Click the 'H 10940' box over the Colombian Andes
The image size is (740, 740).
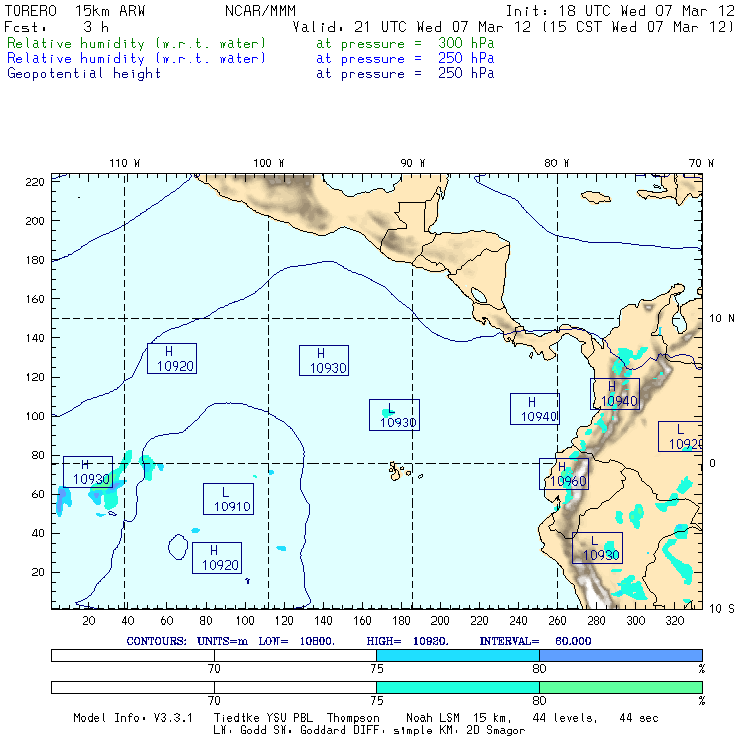pyautogui.click(x=615, y=394)
